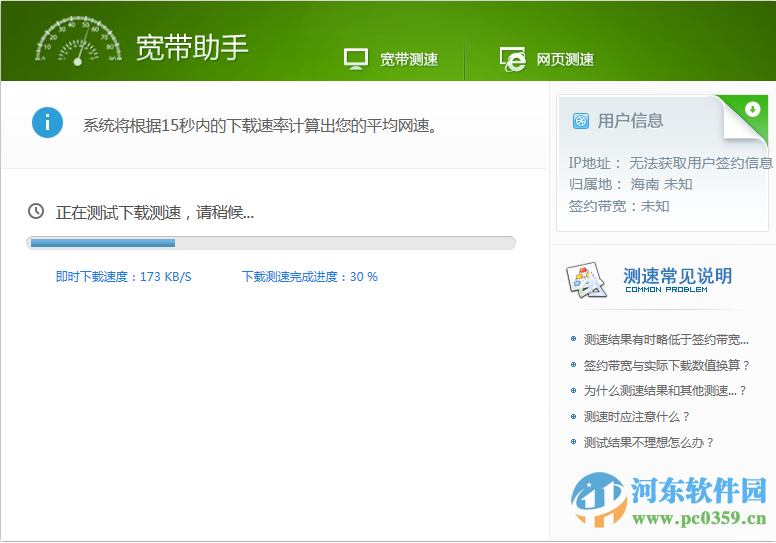
Task: Click the IP地址 无法获取用户签约信息 line
Action: [670, 163]
